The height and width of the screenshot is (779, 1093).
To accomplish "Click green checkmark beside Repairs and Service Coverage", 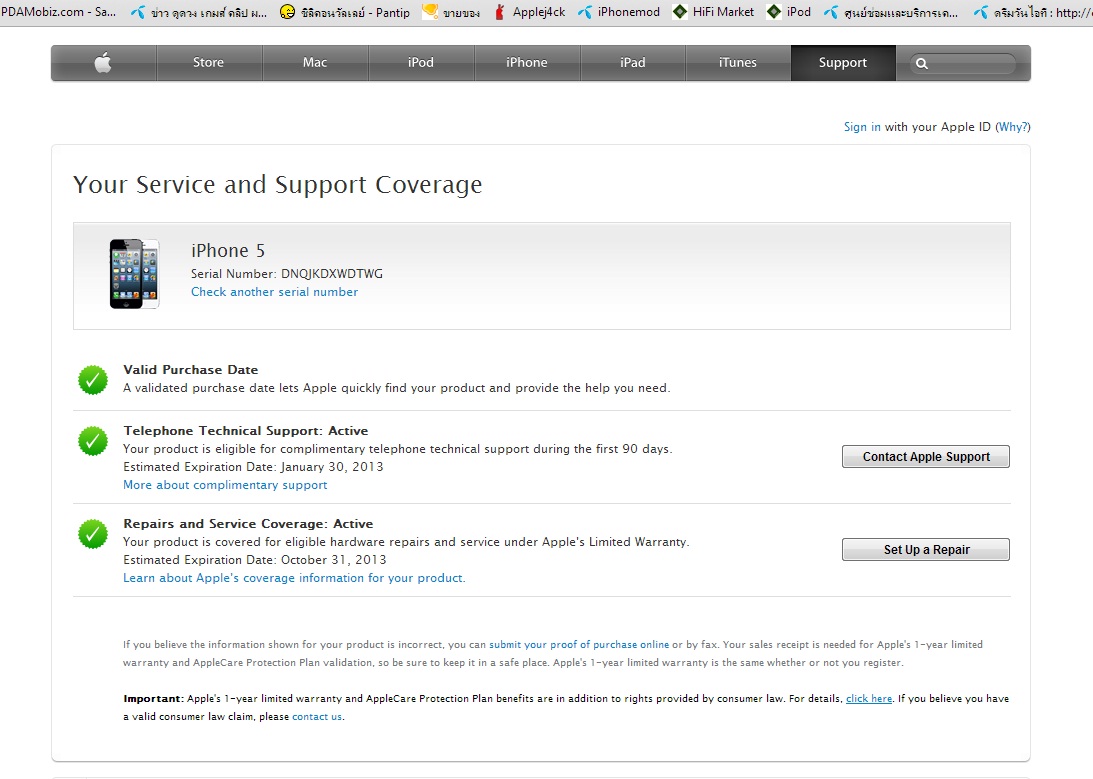I will coord(93,534).
